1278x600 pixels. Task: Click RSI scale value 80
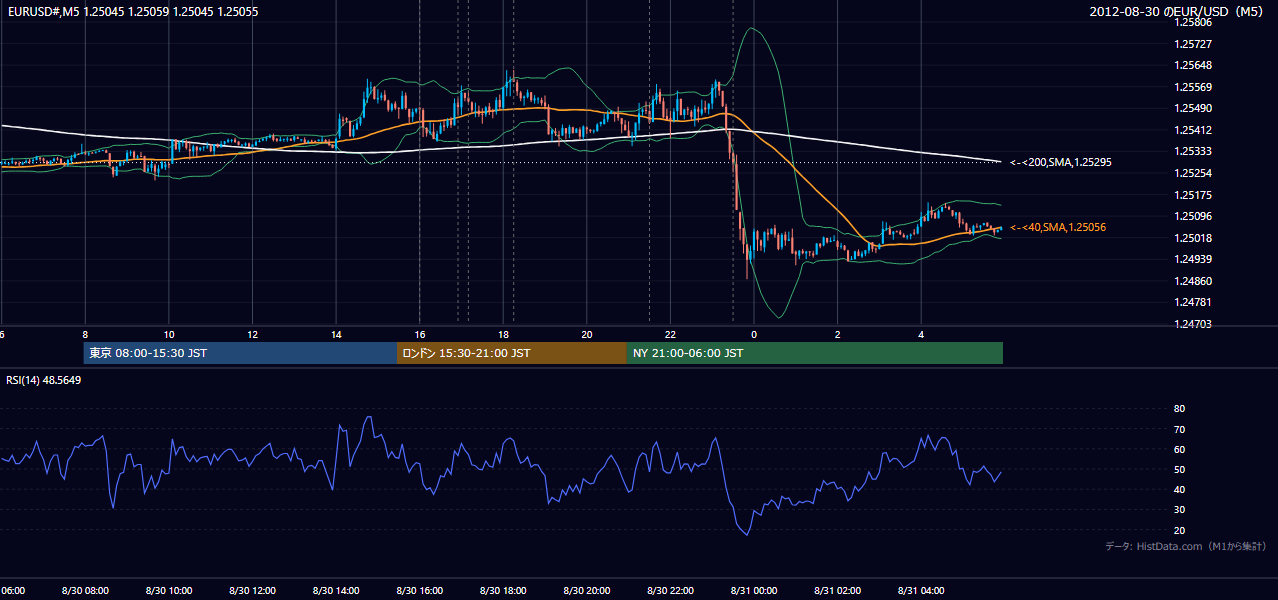pos(1179,409)
